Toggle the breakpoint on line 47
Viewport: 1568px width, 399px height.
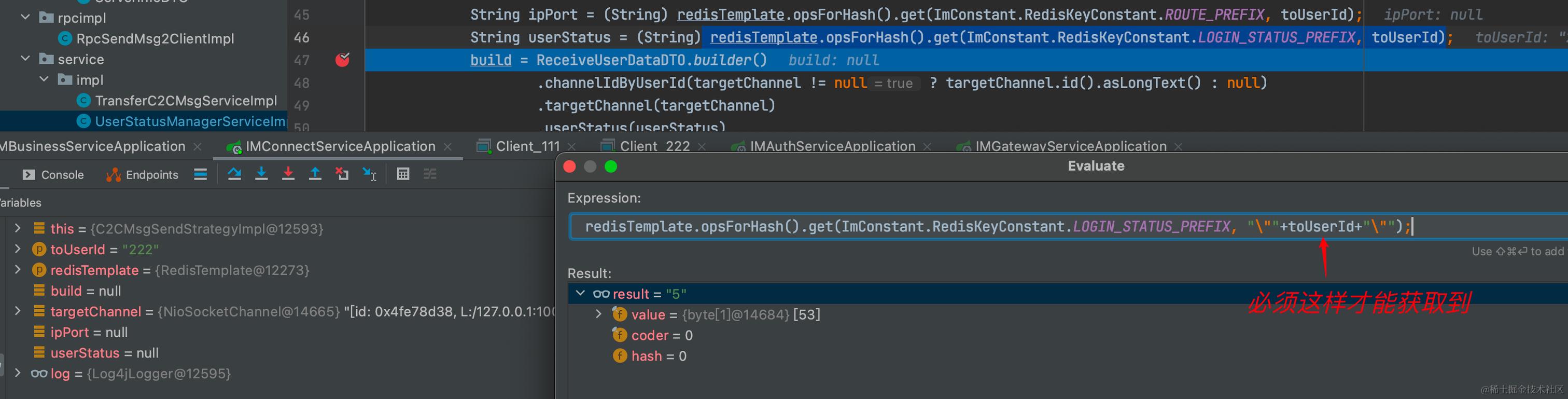(342, 60)
